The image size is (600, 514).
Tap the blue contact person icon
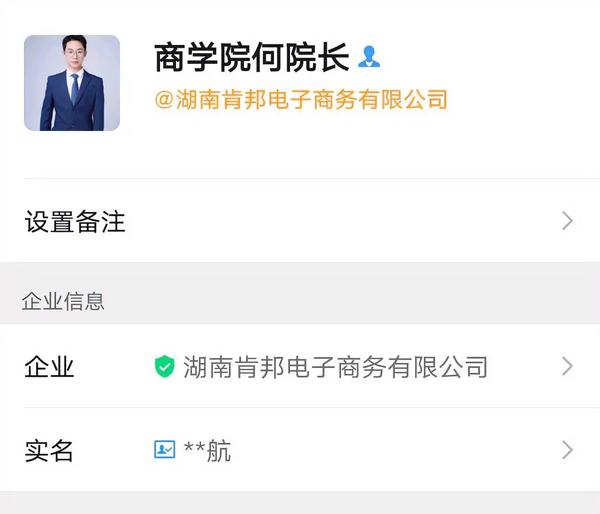coord(369,57)
